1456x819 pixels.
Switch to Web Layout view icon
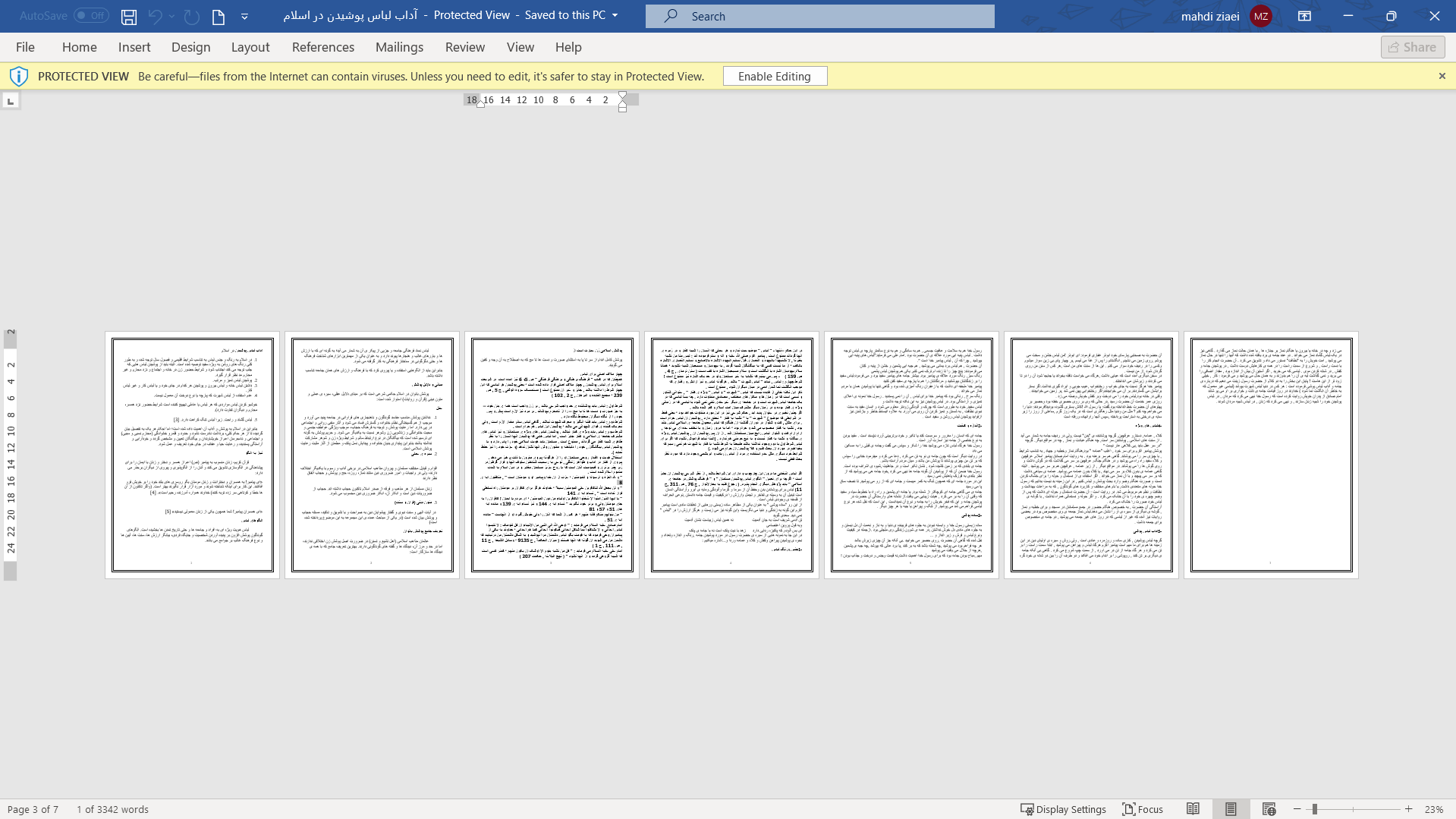pyautogui.click(x=1269, y=809)
